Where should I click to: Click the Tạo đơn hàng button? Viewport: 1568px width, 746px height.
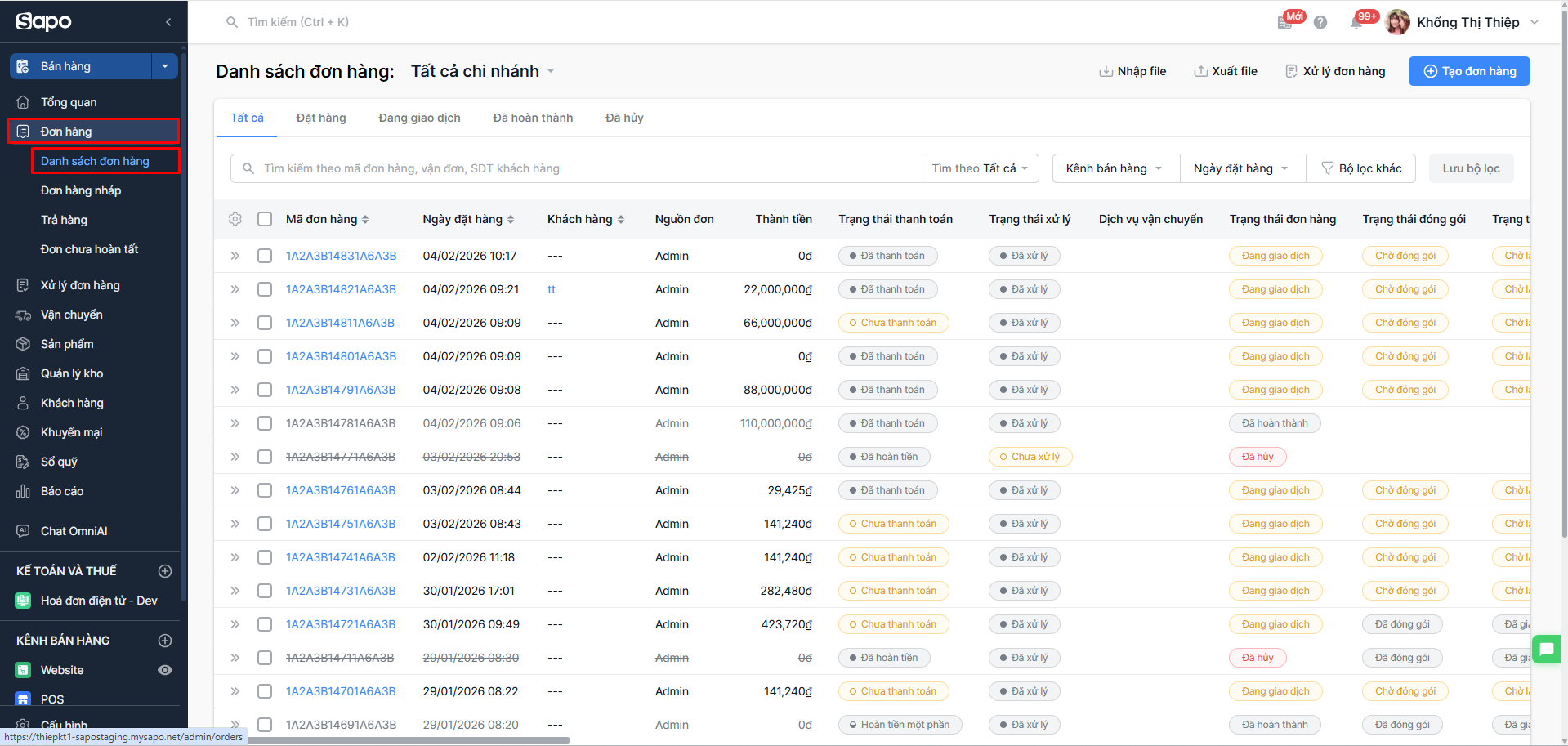[1468, 71]
